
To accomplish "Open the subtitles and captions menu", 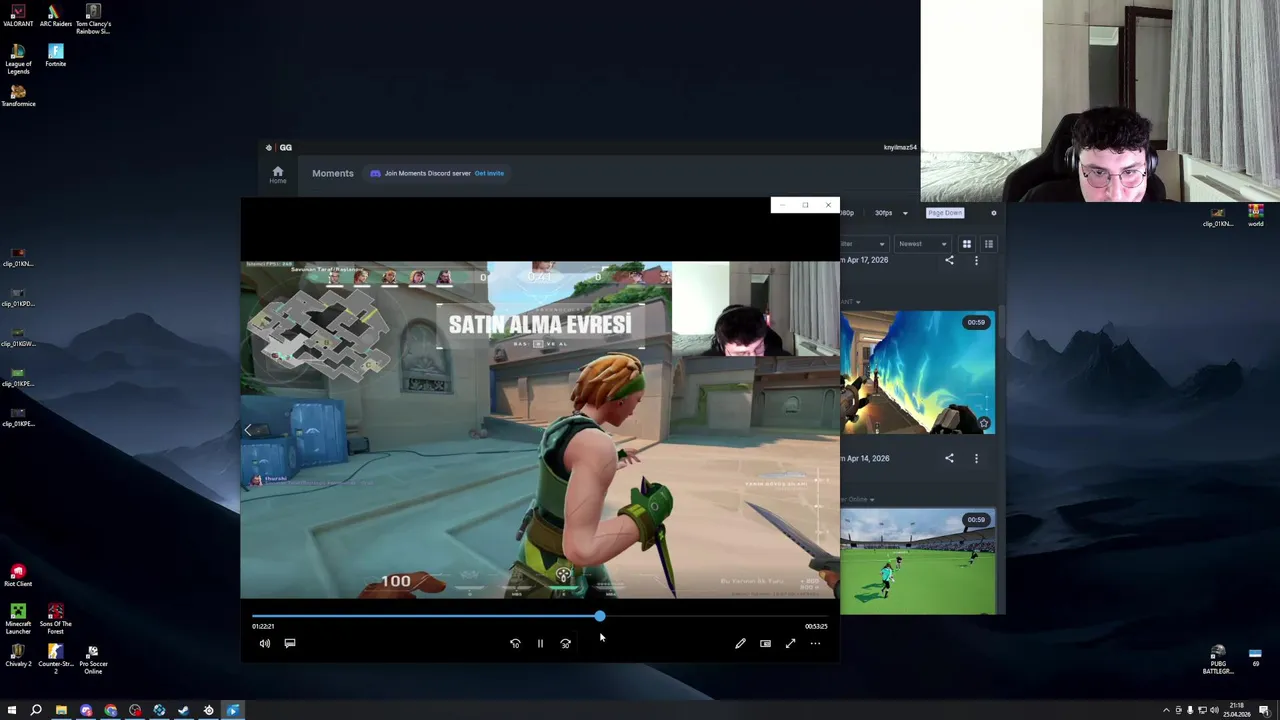I will (x=290, y=643).
